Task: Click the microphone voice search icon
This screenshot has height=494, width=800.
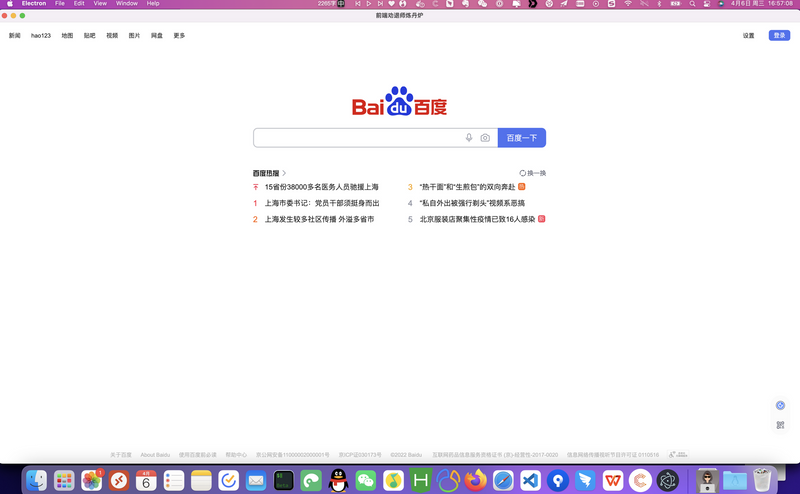Action: pyautogui.click(x=469, y=138)
